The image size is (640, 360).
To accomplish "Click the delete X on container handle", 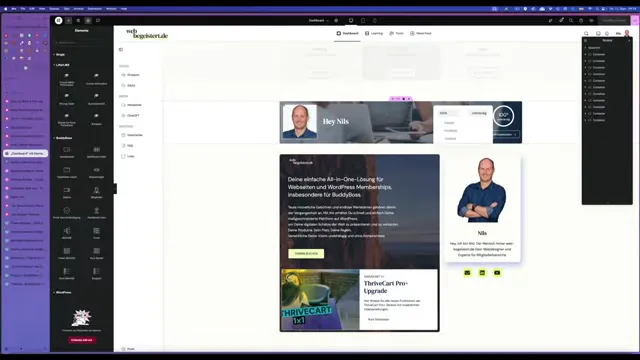I will coord(409,99).
